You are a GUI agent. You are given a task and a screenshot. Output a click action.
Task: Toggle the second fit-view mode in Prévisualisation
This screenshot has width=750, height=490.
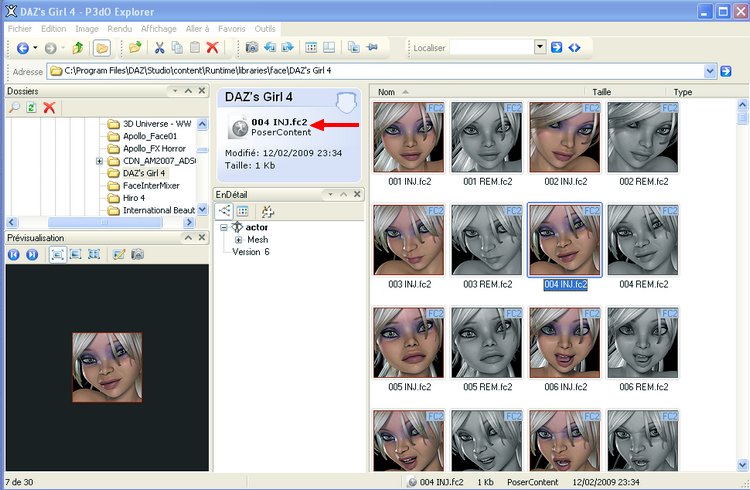point(76,255)
